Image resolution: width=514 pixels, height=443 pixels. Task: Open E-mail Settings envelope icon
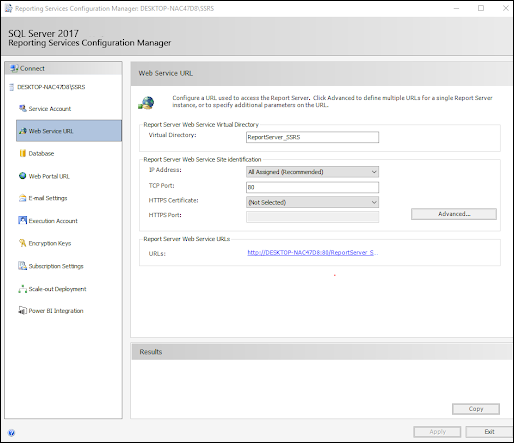point(22,198)
